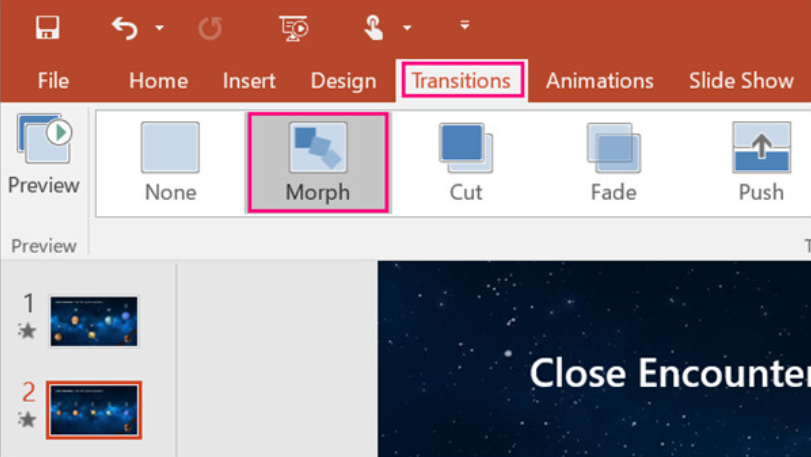
Task: Open the Slide Show tab
Action: 741,81
